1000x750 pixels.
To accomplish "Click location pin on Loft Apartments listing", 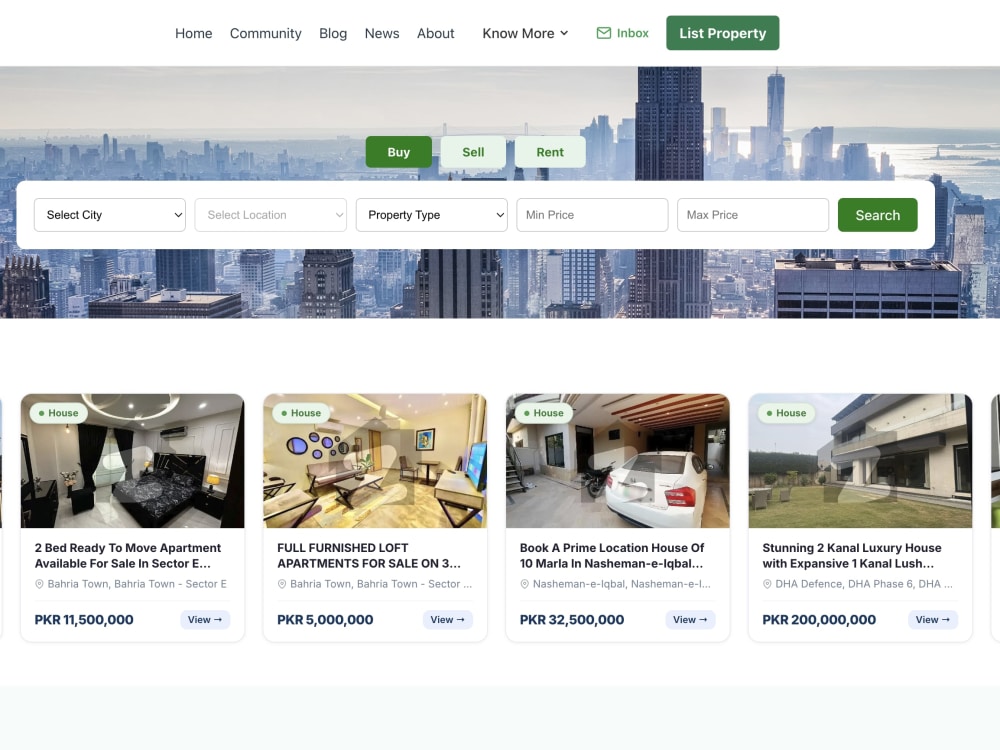I will coord(282,584).
